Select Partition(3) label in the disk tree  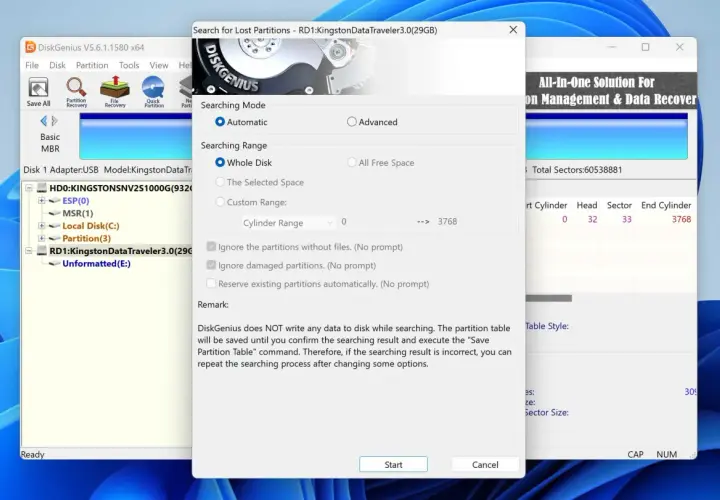tap(86, 238)
